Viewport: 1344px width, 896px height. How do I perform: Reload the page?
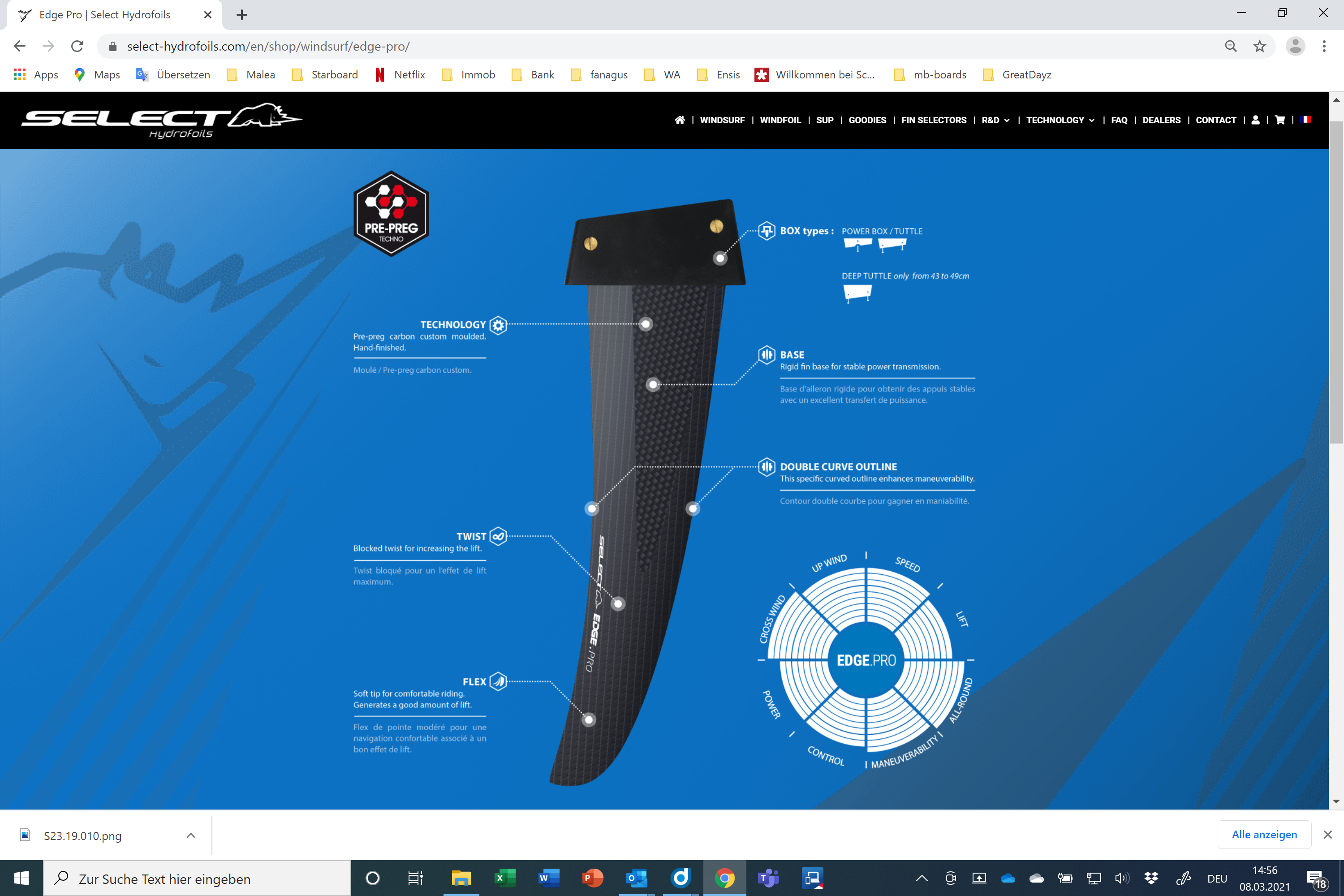(78, 46)
